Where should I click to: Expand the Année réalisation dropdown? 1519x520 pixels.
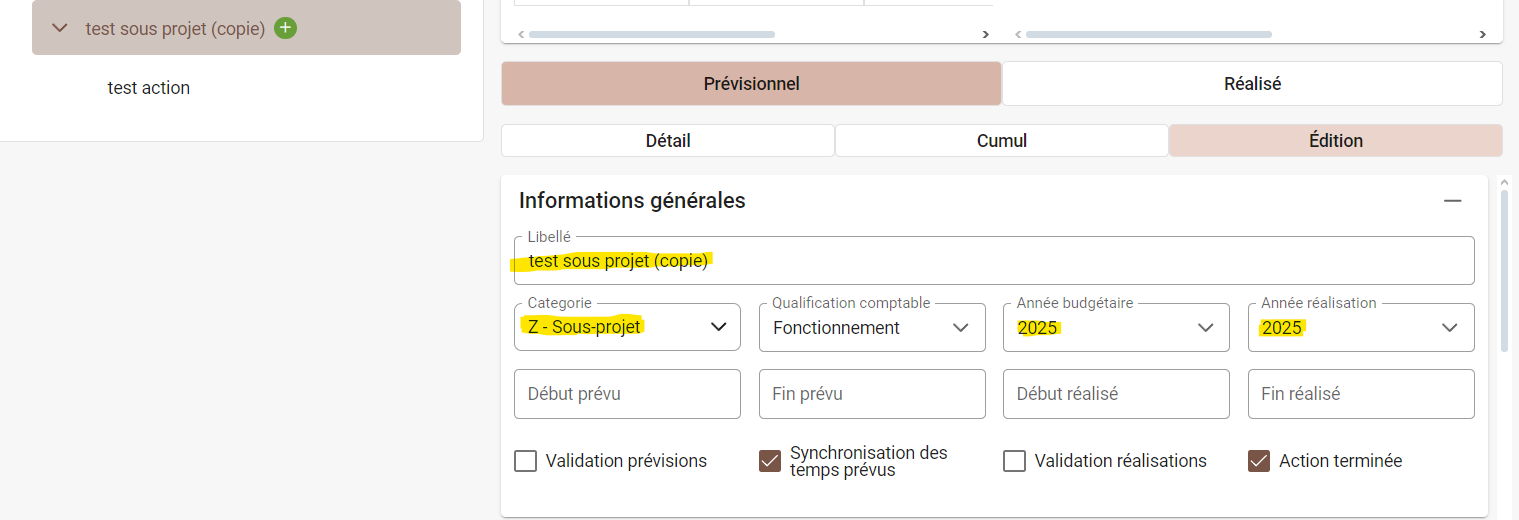(1361, 328)
